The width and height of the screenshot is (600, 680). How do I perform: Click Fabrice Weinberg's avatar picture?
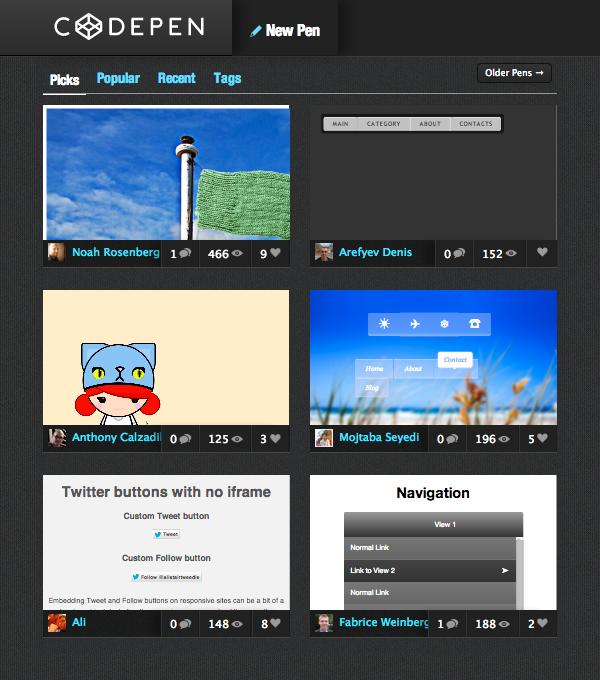click(323, 623)
